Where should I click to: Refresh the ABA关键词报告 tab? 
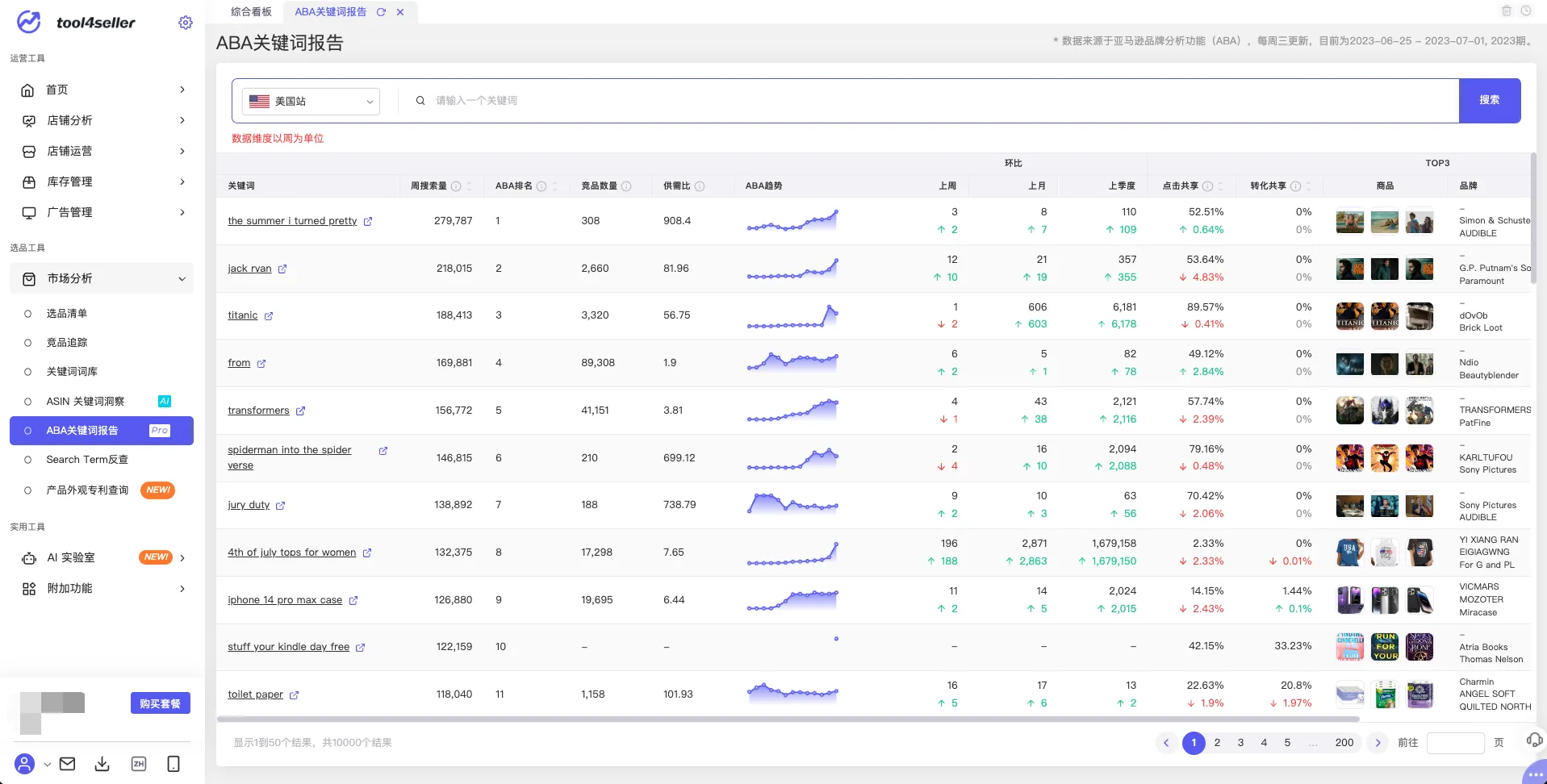point(381,12)
